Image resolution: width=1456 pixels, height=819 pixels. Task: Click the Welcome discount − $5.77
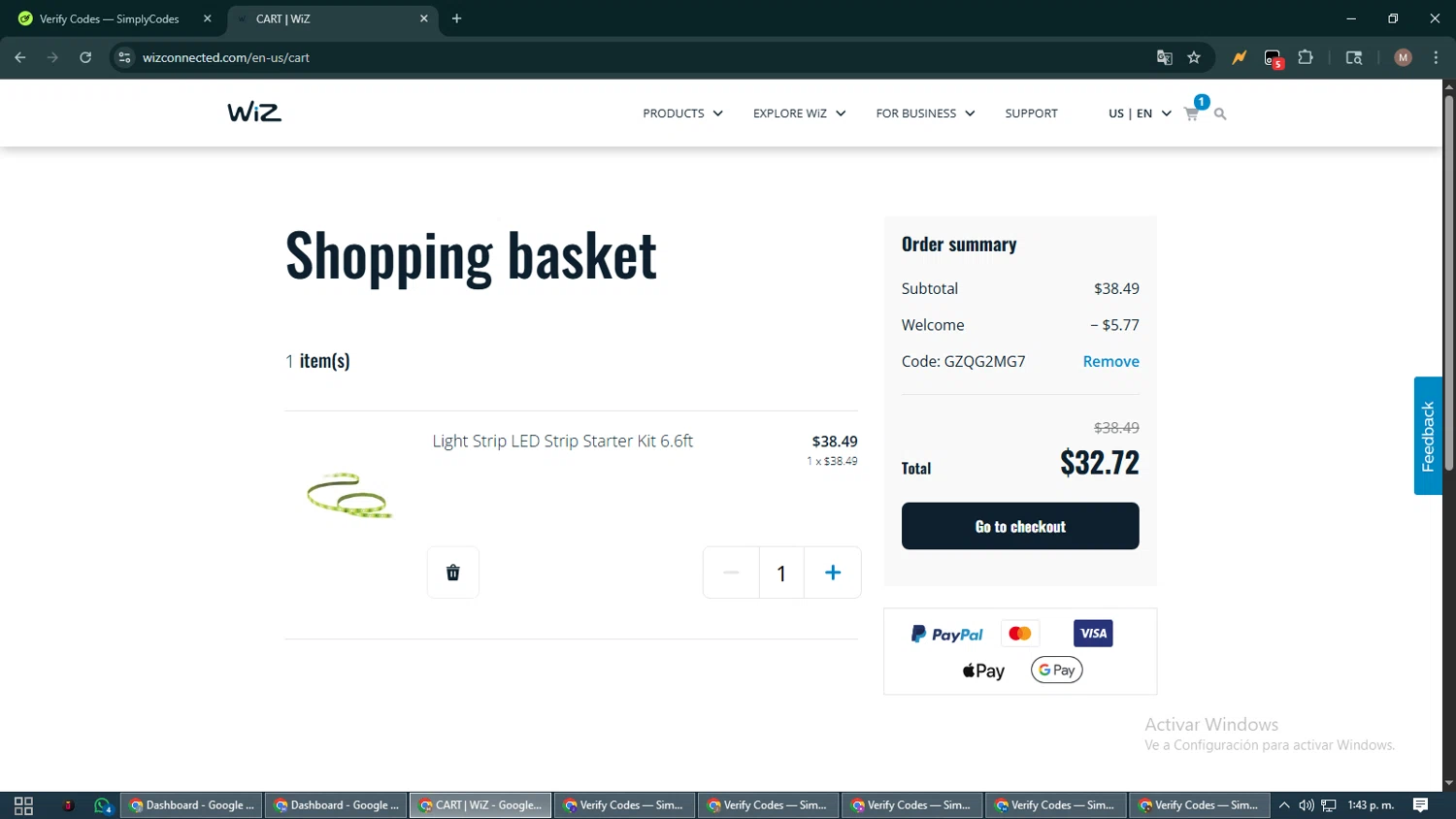click(x=1114, y=325)
